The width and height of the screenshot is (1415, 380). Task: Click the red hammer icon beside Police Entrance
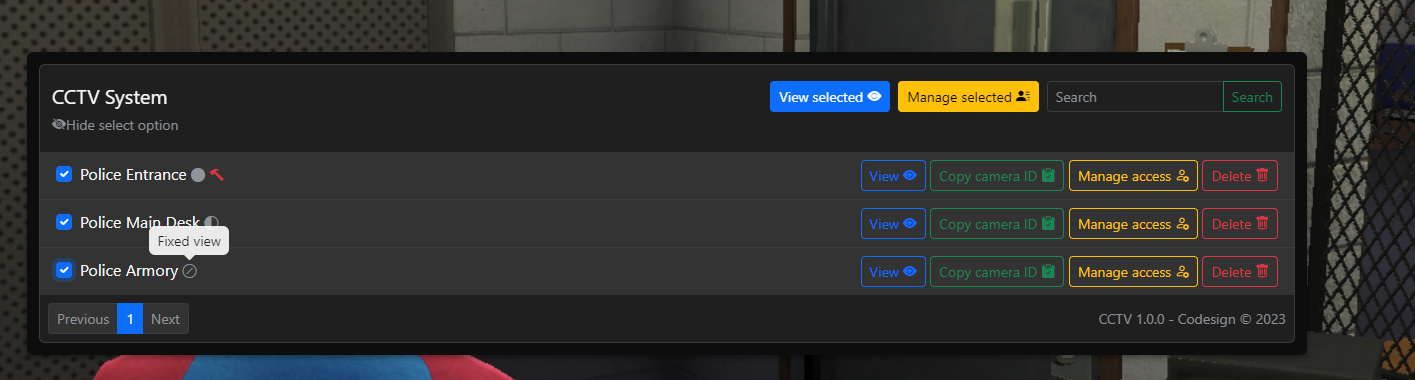click(x=217, y=175)
